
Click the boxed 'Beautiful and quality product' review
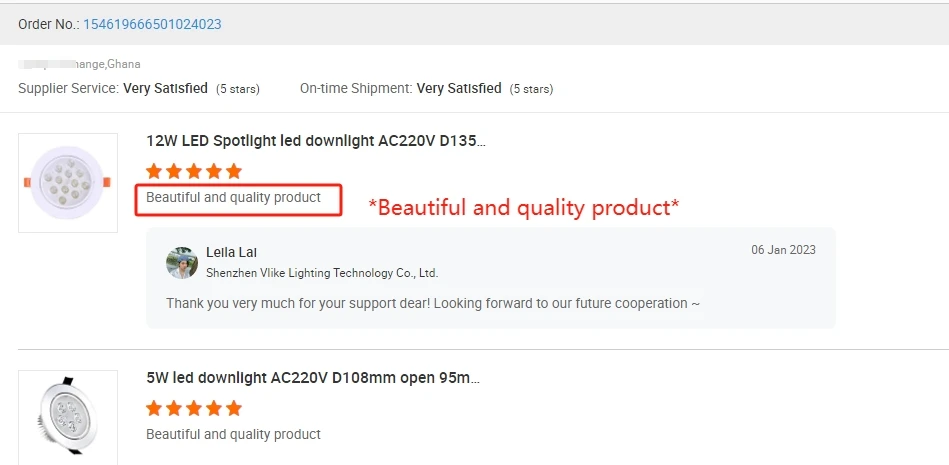[234, 198]
